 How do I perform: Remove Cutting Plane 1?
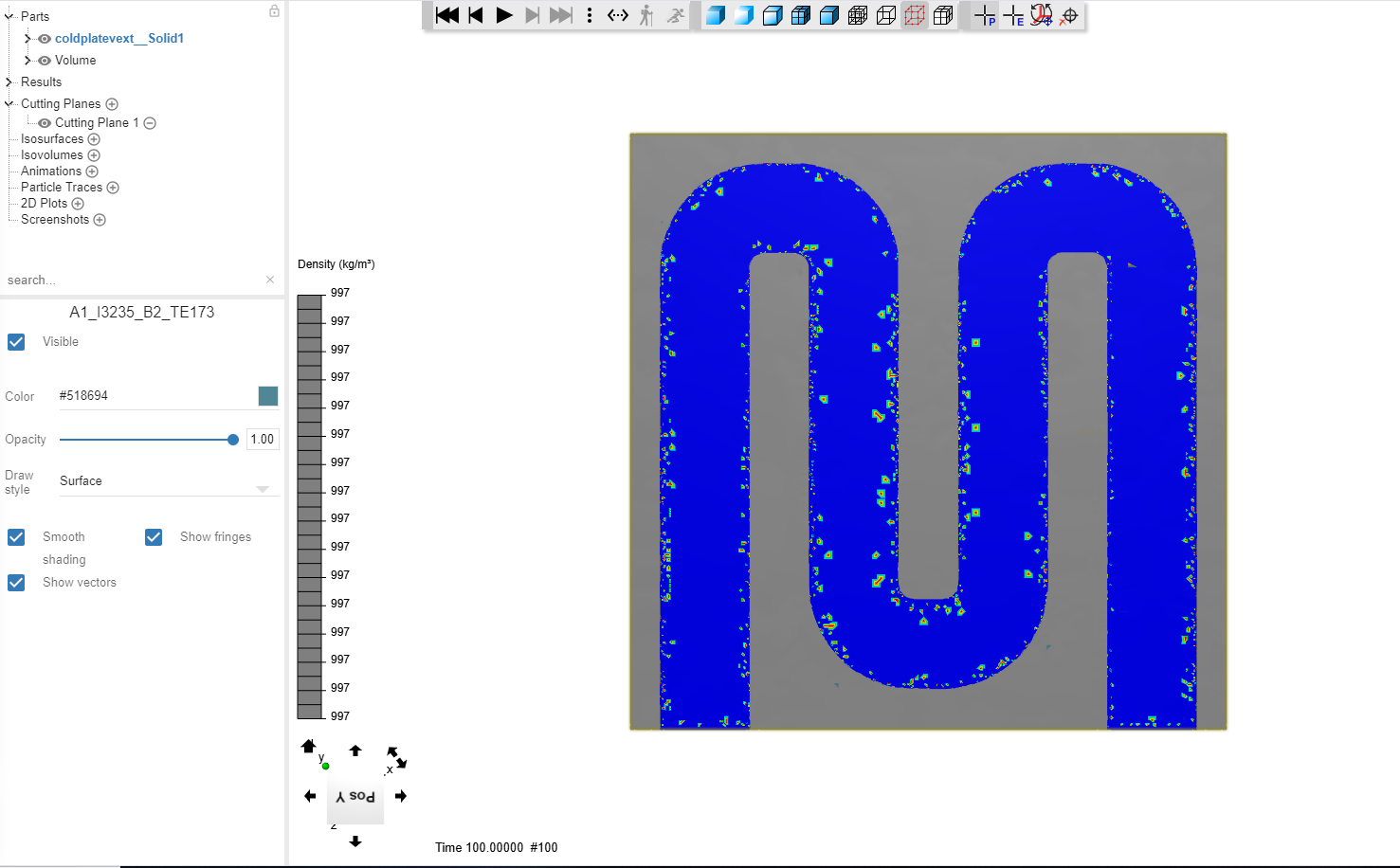pyautogui.click(x=150, y=123)
